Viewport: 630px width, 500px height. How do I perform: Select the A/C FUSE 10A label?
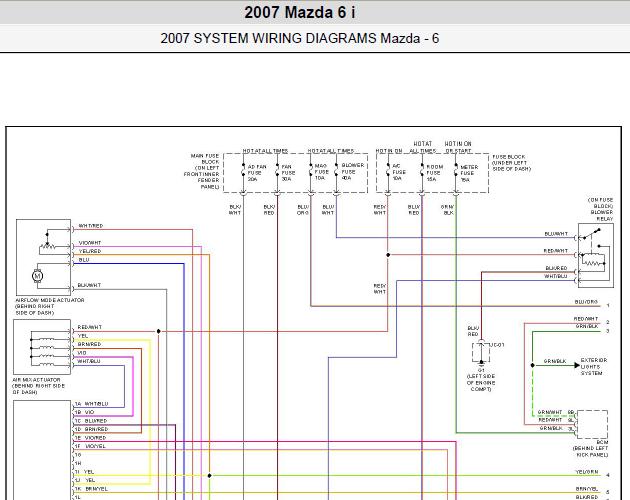pyautogui.click(x=399, y=172)
